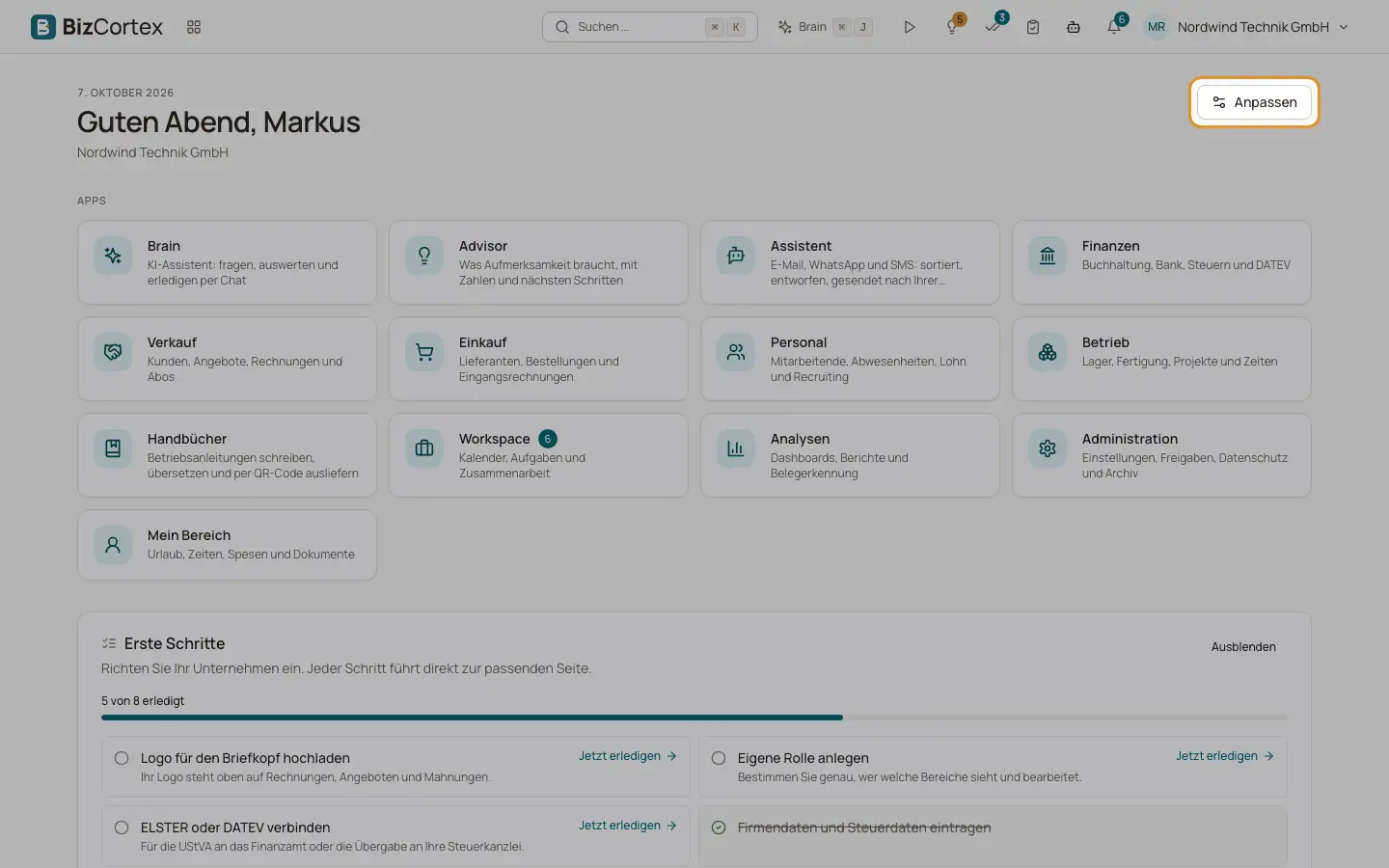The image size is (1389, 868).
Task: Focus the Suchen search field
Action: point(649,27)
